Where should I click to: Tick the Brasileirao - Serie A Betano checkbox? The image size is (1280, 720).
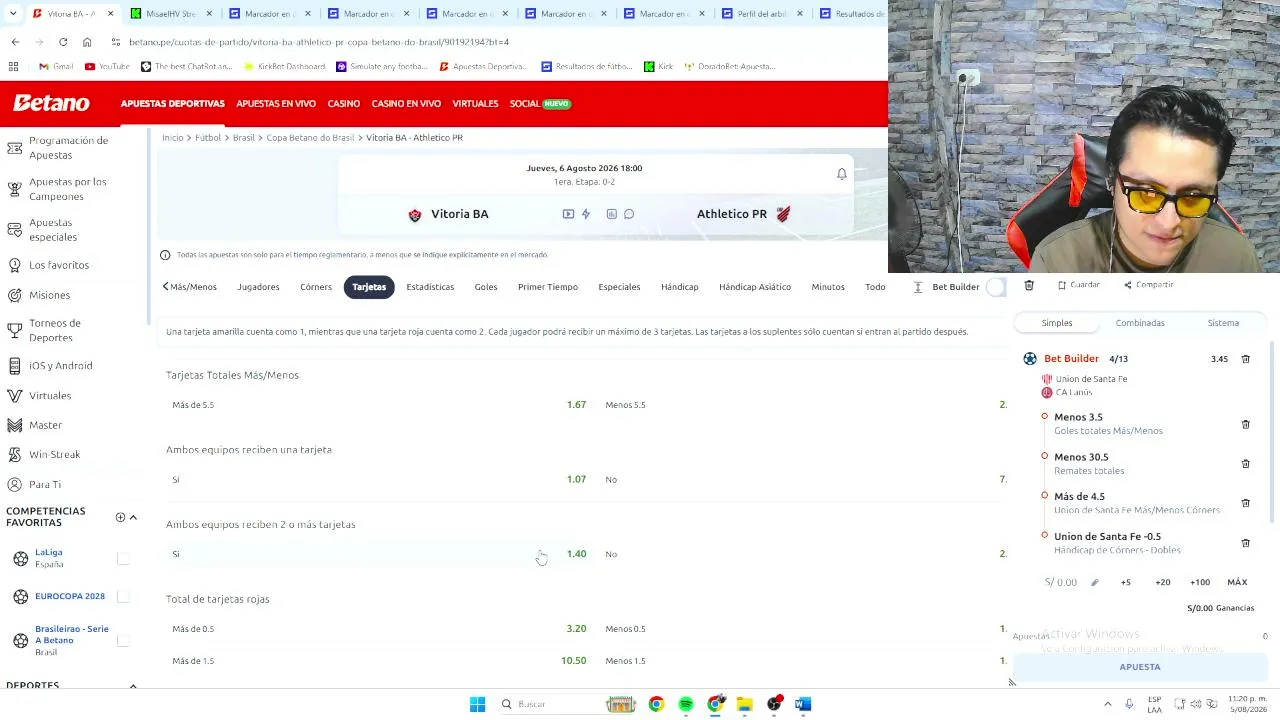(x=123, y=640)
